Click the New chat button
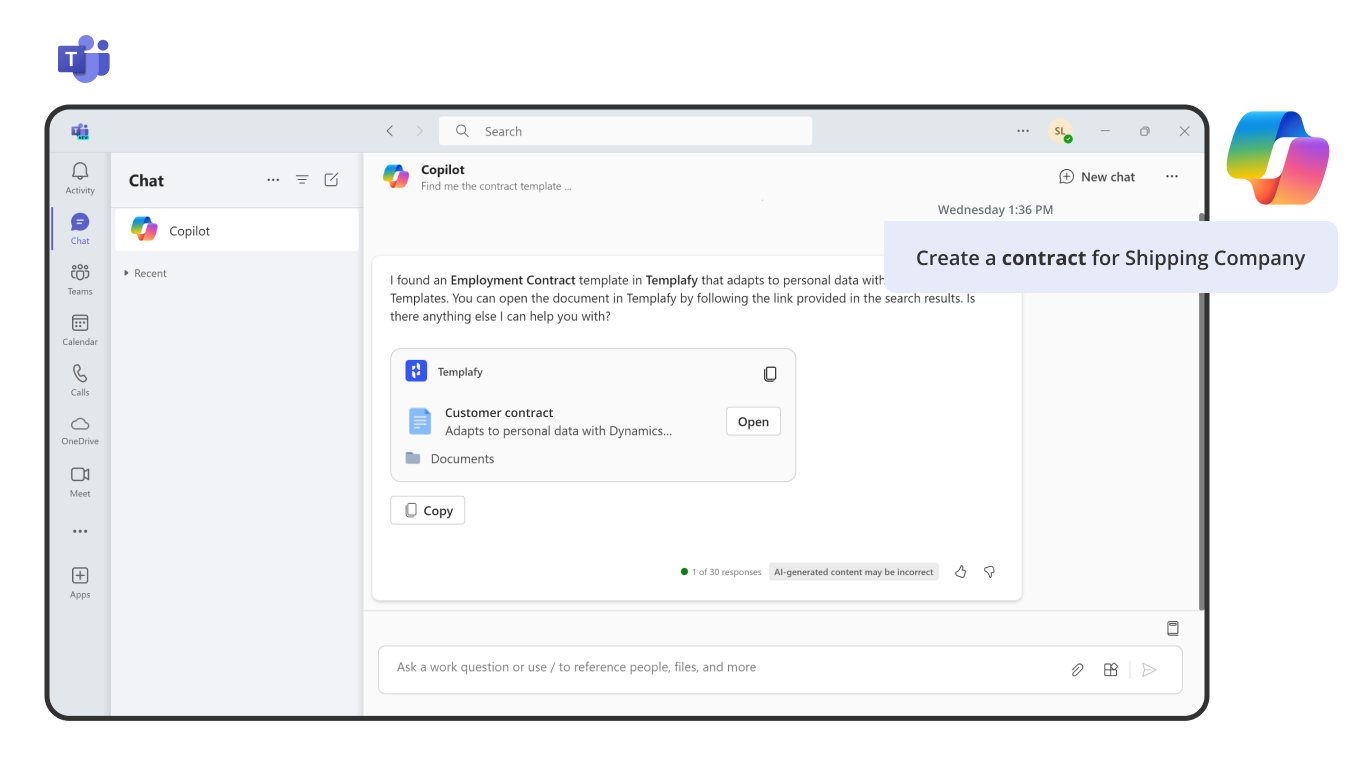Image resolution: width=1366 pixels, height=768 pixels. (1097, 177)
